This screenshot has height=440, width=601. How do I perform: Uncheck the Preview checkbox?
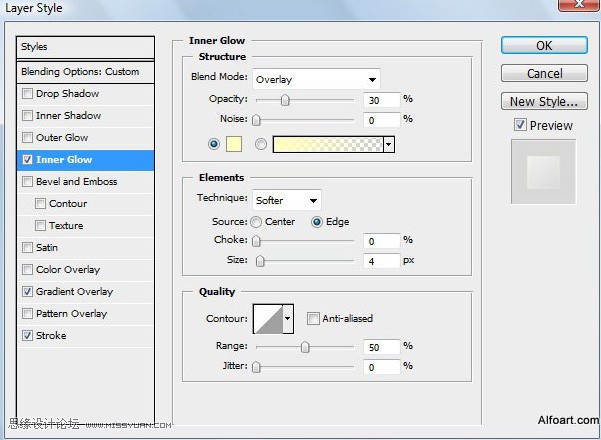pos(520,125)
